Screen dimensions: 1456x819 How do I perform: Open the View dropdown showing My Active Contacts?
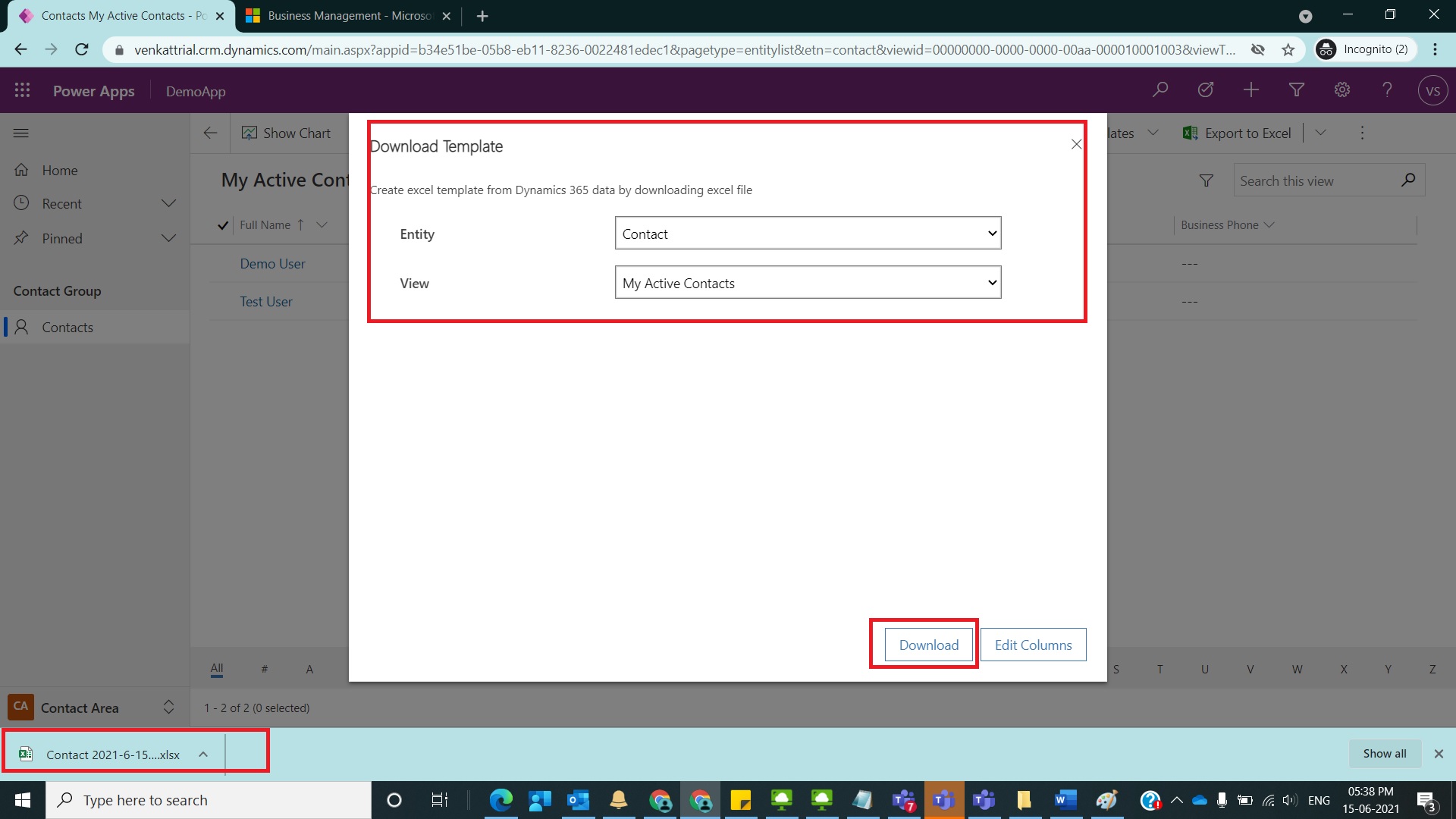click(808, 282)
